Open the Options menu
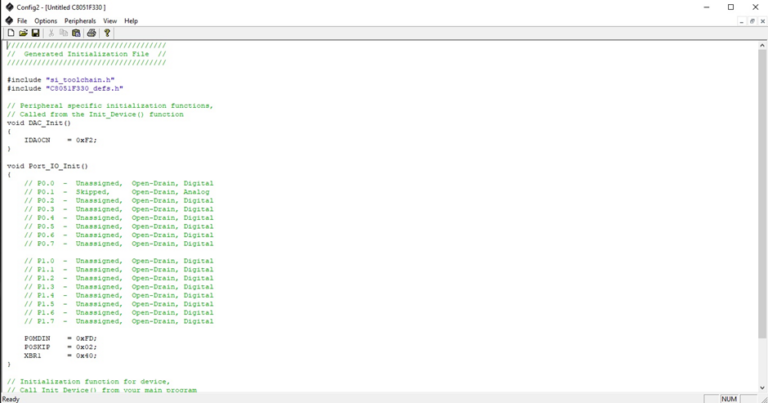768x403 pixels. point(46,20)
